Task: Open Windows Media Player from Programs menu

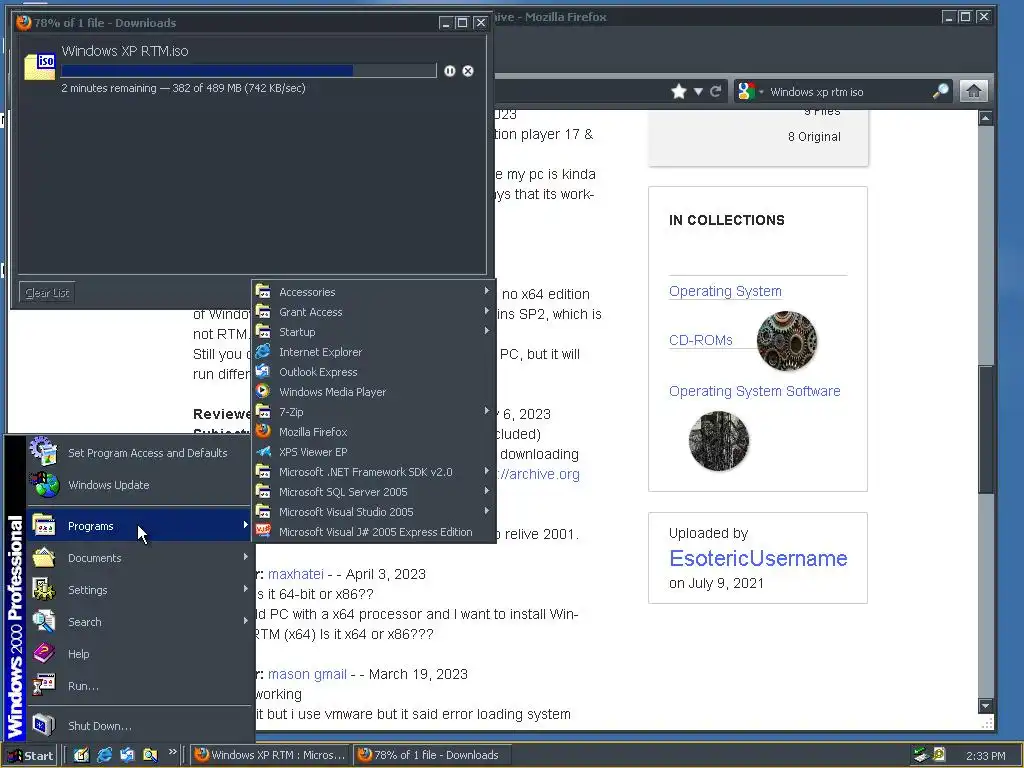Action: click(374, 392)
